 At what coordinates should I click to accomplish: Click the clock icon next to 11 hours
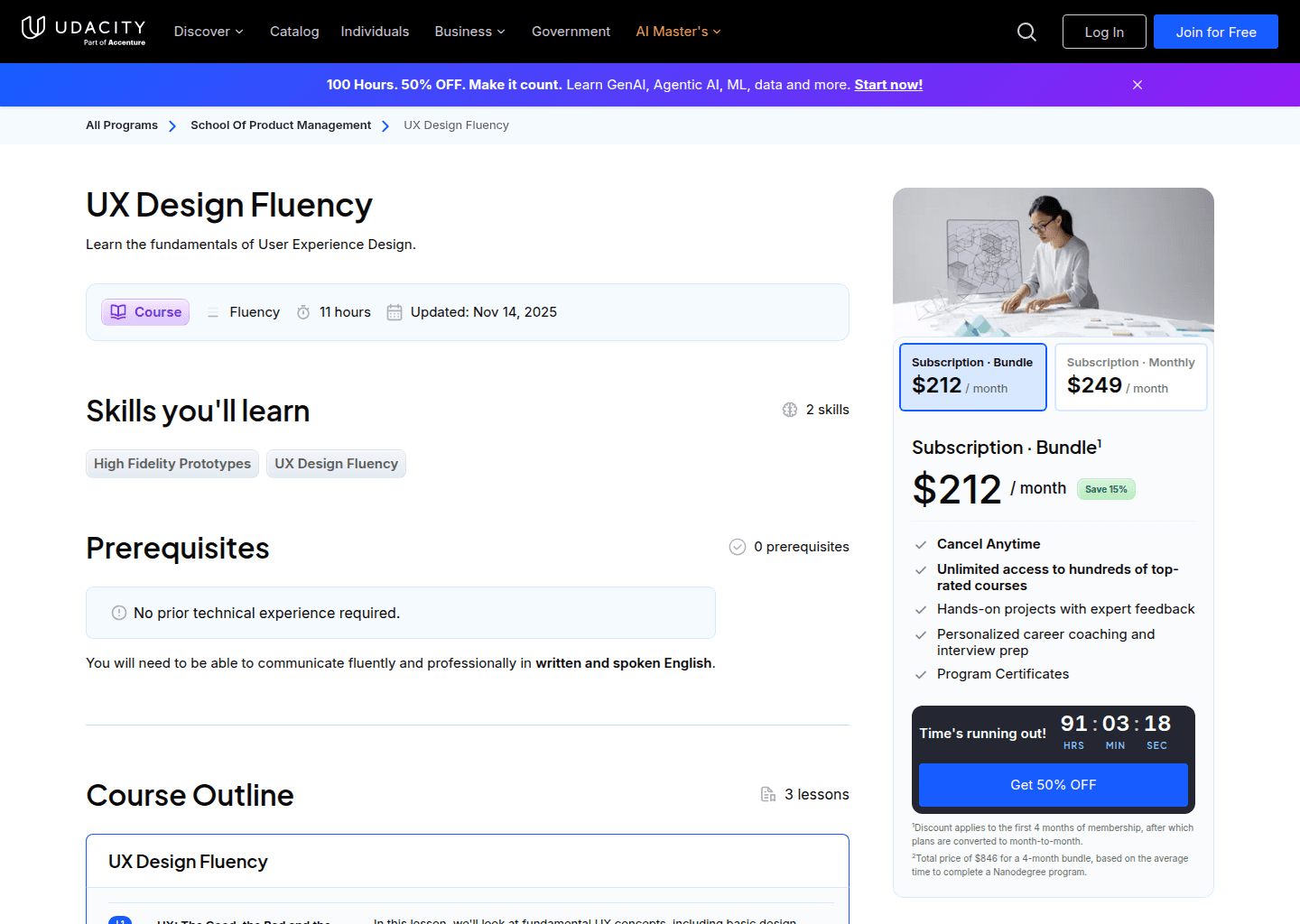[x=303, y=311]
